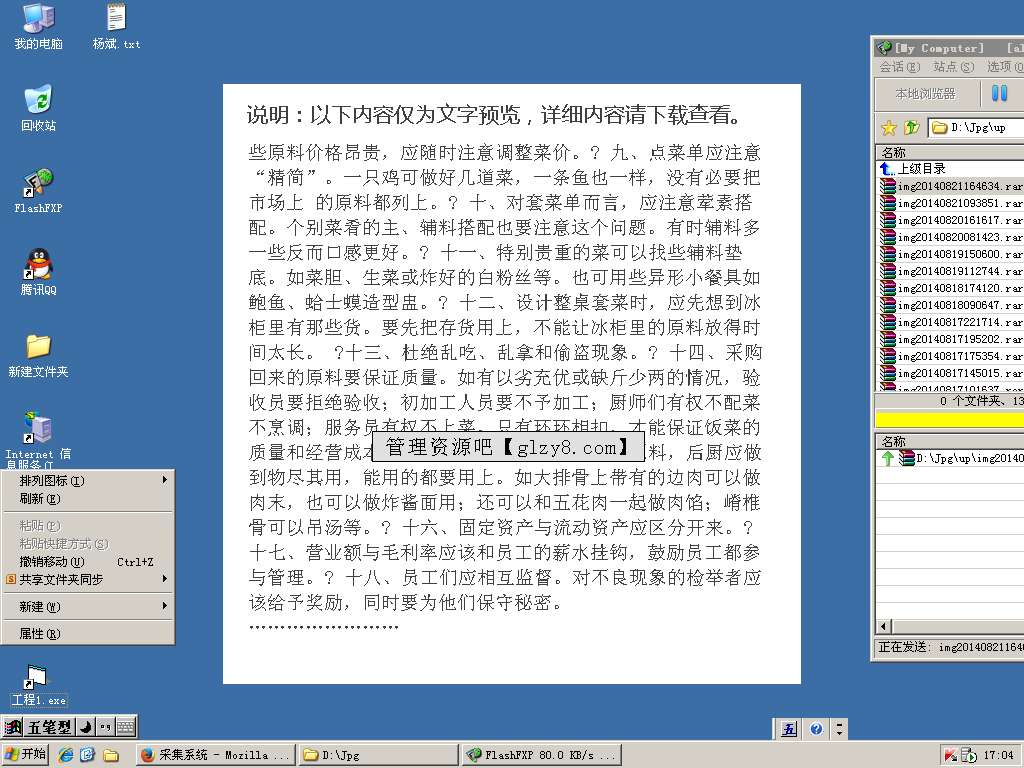
Task: Select the 腾讯QQ penguin shortcut
Action: pos(38,272)
